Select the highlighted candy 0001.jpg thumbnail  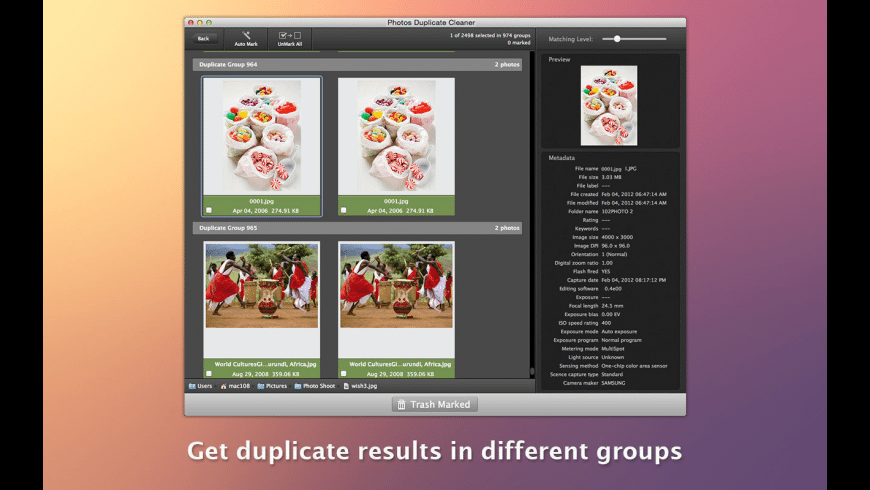point(262,136)
